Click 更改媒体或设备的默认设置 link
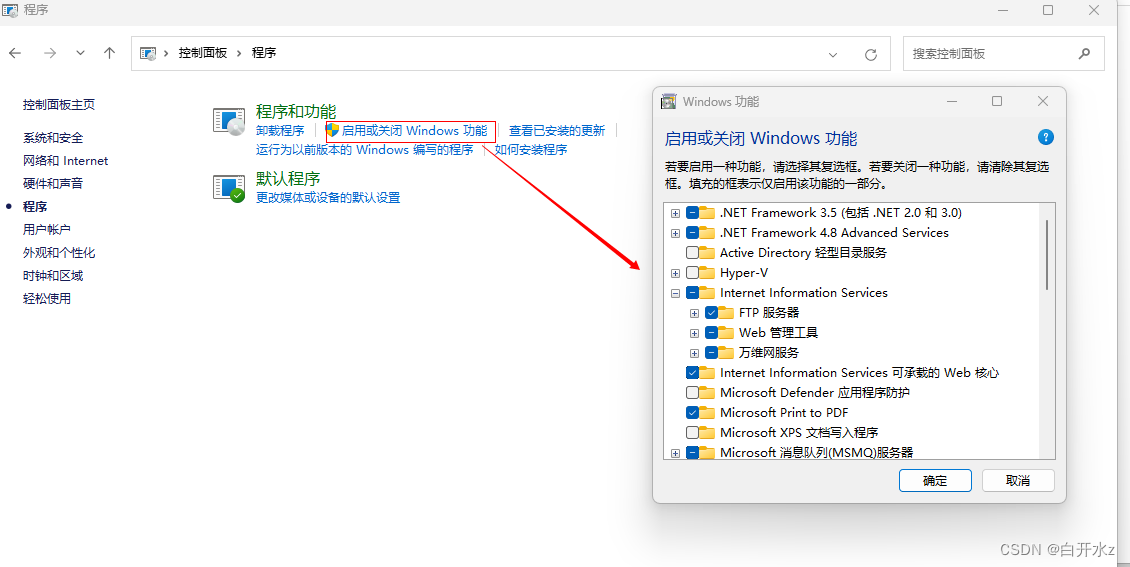 click(328, 197)
